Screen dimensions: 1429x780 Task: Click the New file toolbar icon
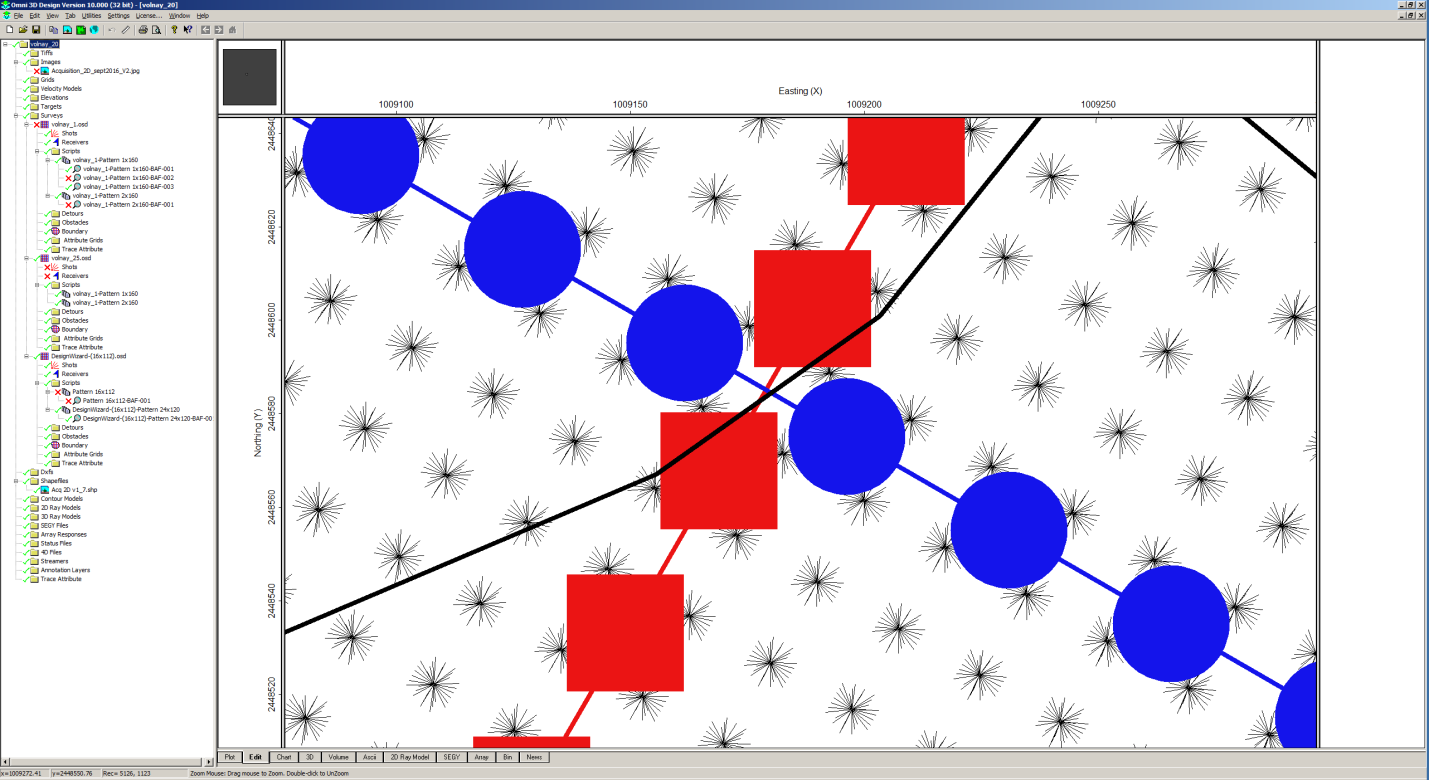pos(9,30)
